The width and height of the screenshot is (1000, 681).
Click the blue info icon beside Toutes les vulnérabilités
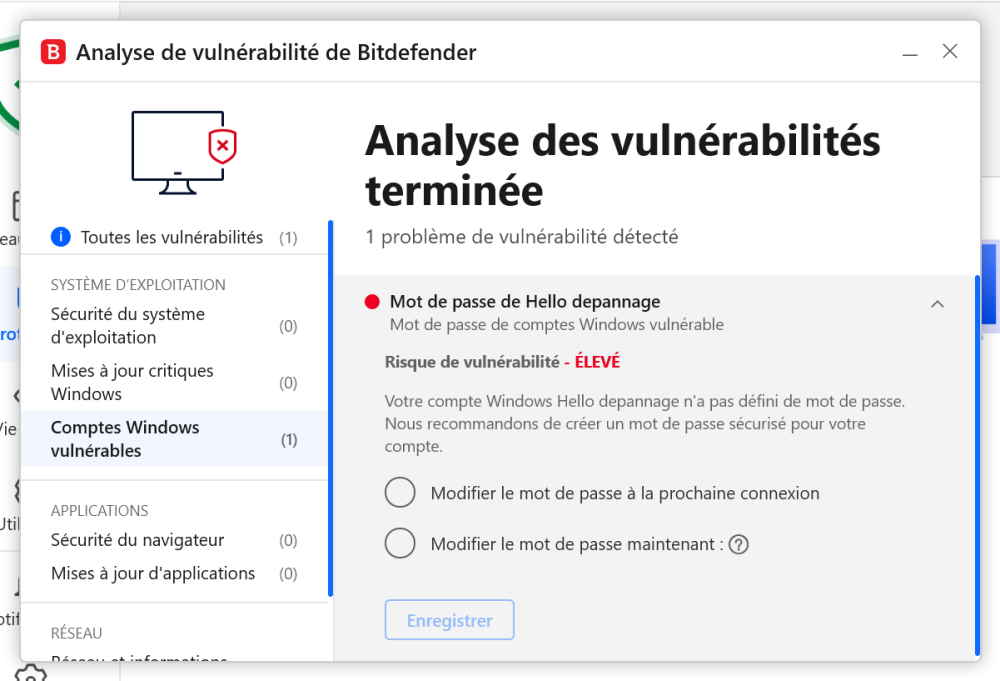pos(61,237)
